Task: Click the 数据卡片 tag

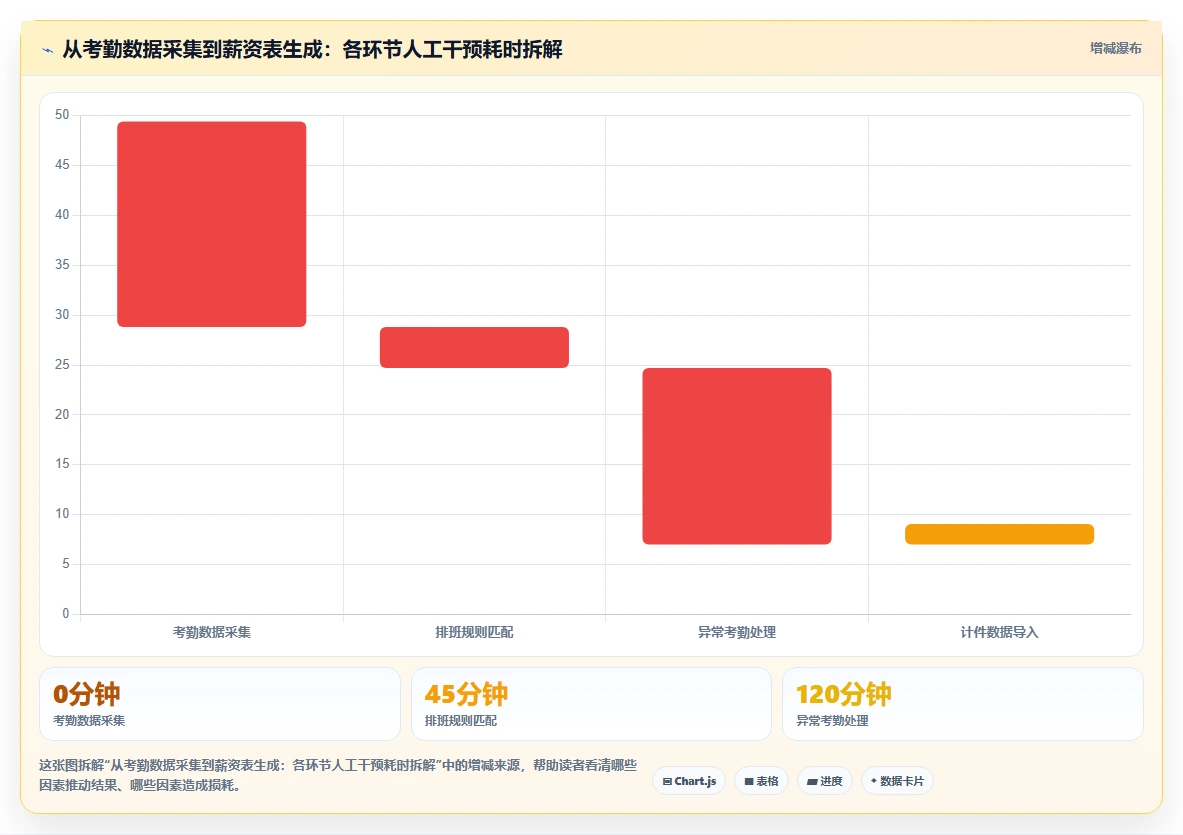Action: coord(897,781)
